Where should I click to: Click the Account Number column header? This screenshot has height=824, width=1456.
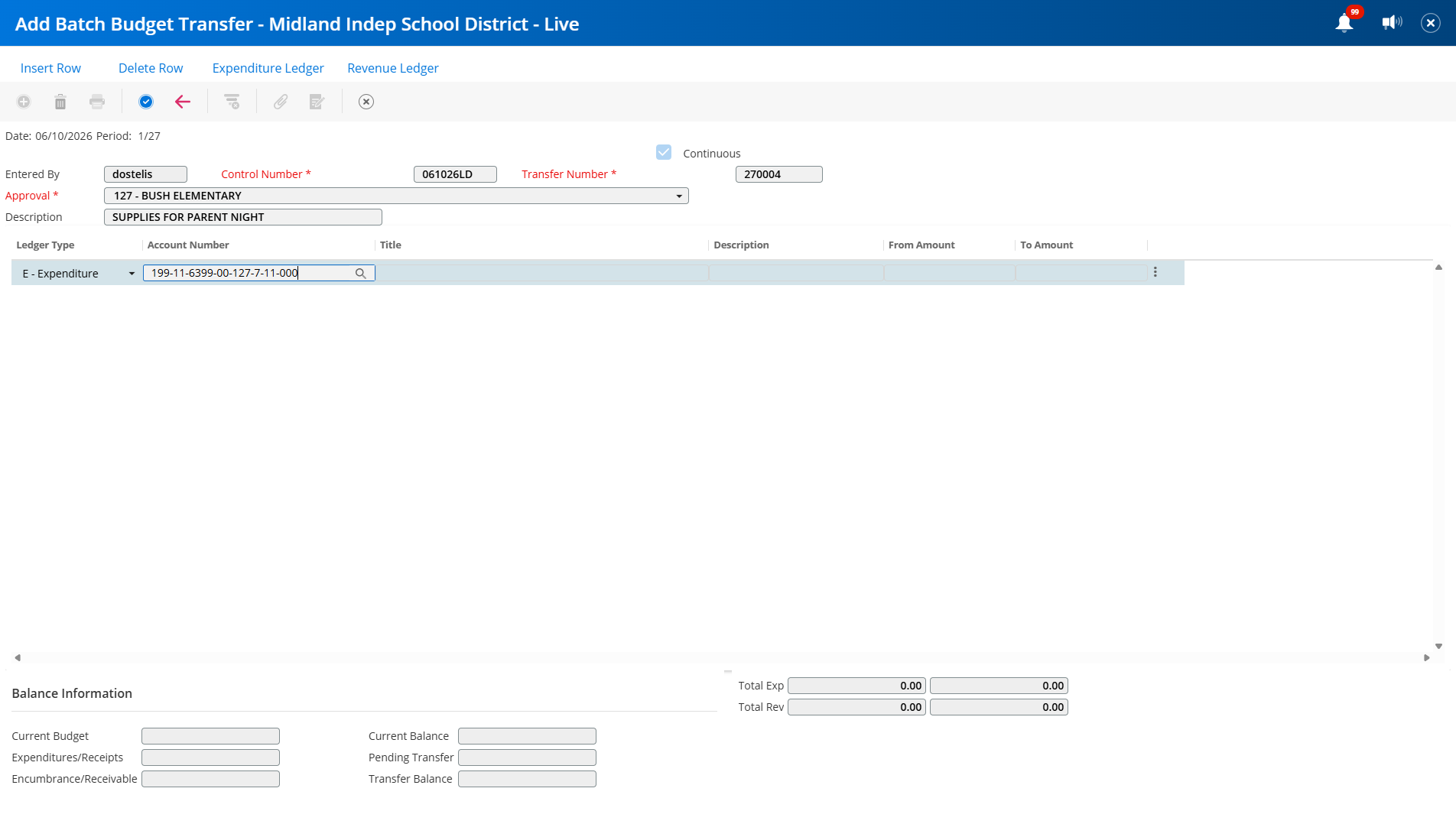188,245
